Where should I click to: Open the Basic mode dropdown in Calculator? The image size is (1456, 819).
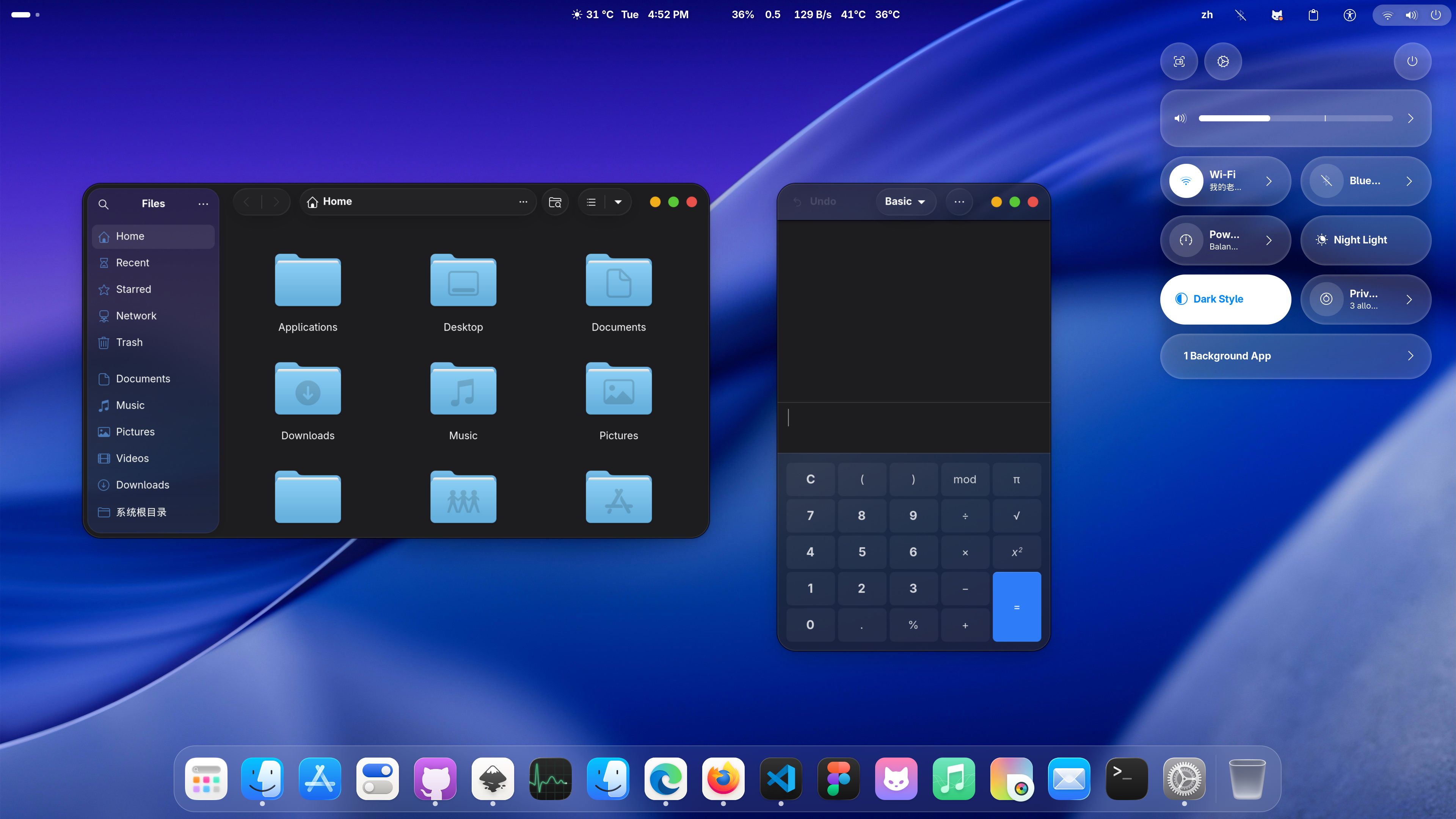(905, 201)
